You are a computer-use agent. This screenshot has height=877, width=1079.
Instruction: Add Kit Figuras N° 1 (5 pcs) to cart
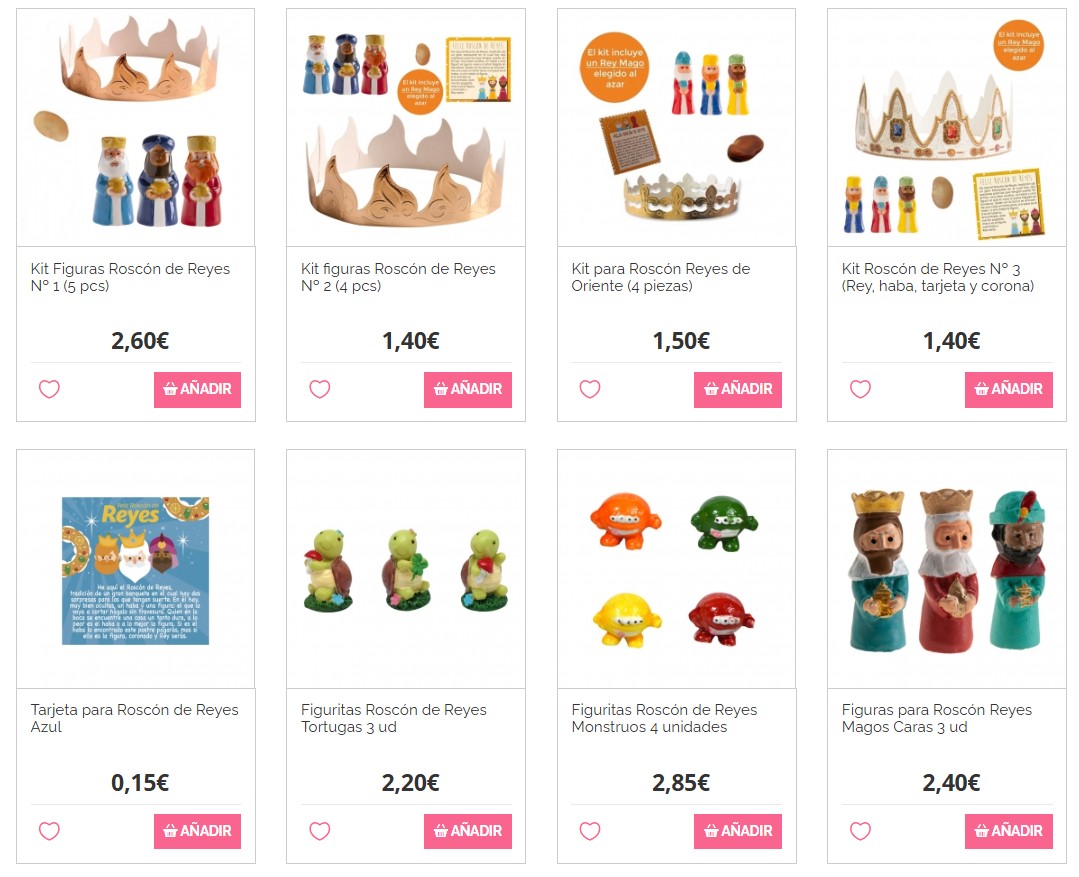(x=197, y=390)
